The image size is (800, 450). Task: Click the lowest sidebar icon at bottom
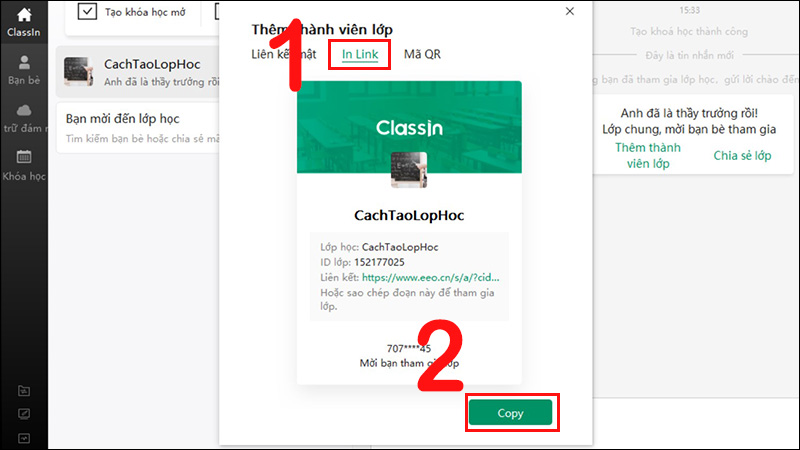(24, 438)
